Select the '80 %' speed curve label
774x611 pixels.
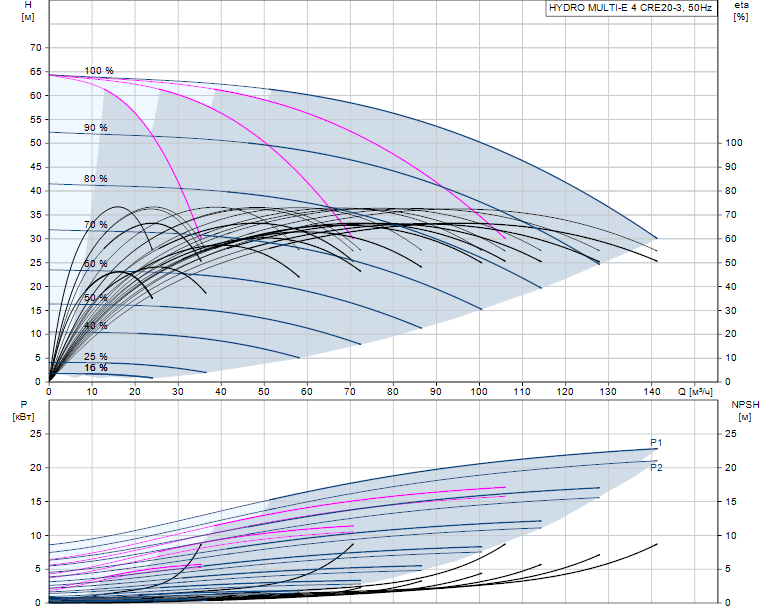click(95, 179)
